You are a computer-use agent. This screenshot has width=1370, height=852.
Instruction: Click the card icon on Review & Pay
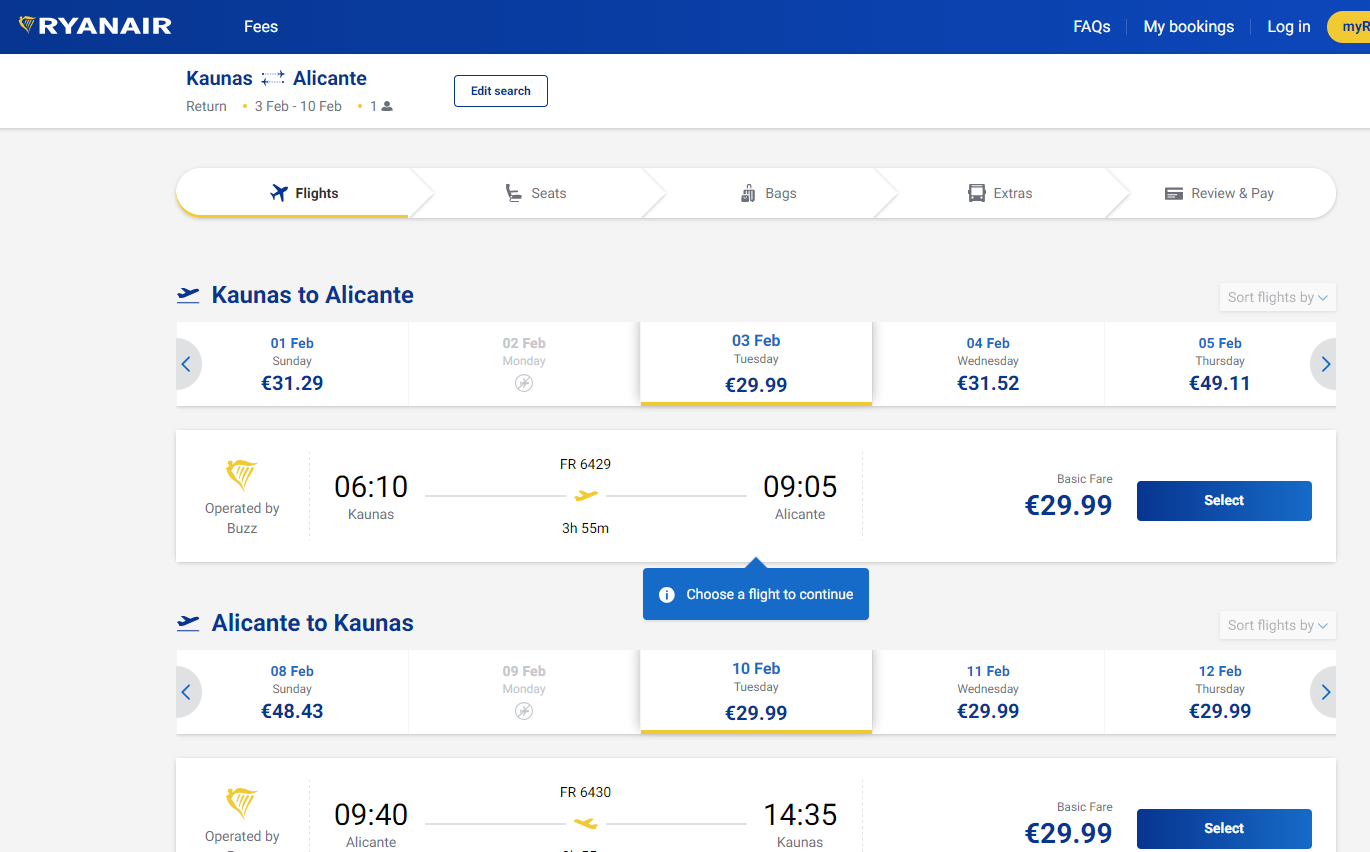(x=1172, y=192)
